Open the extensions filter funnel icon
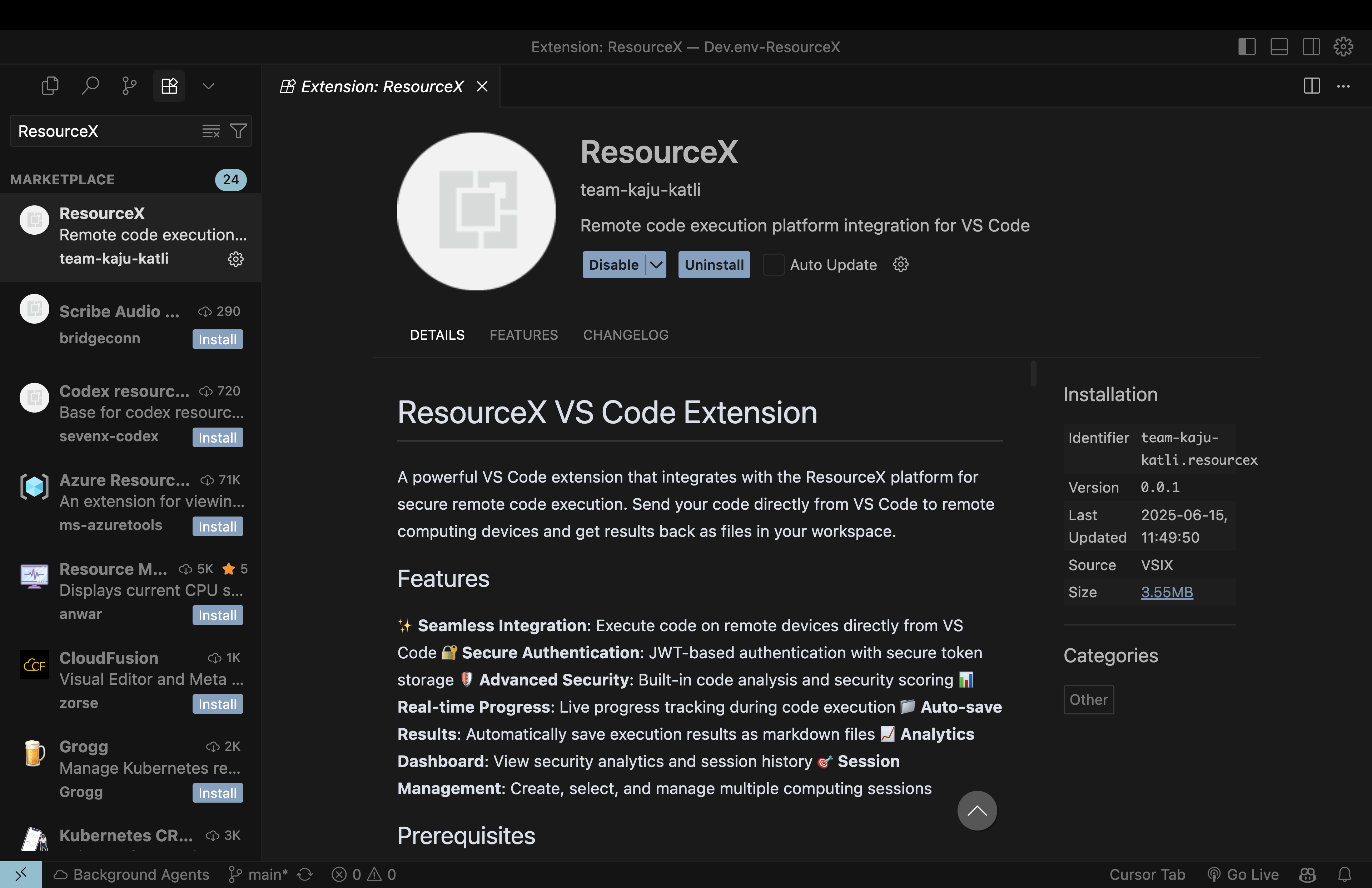The width and height of the screenshot is (1372, 888). (238, 131)
